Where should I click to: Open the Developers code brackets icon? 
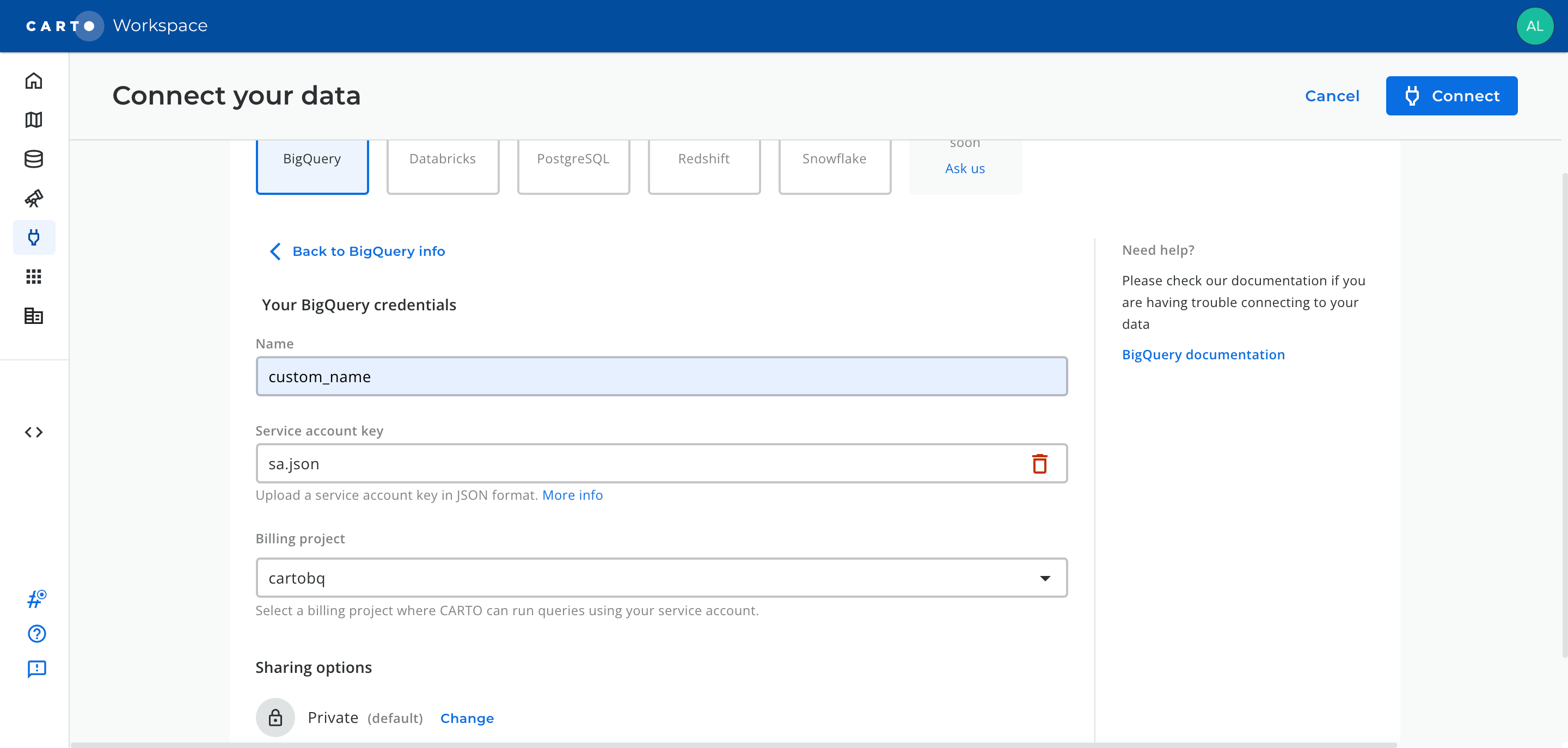(x=33, y=432)
